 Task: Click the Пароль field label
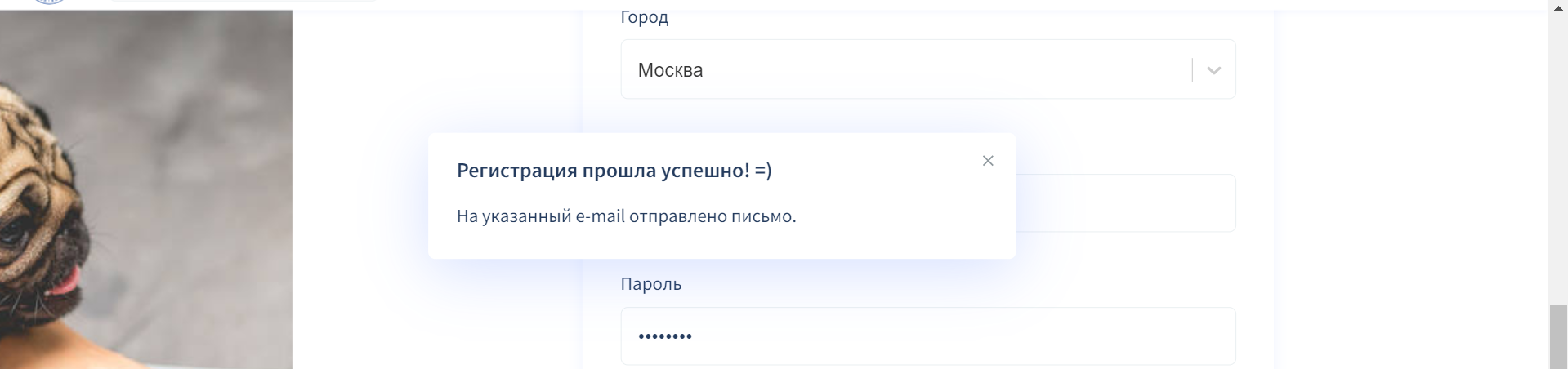(x=650, y=284)
